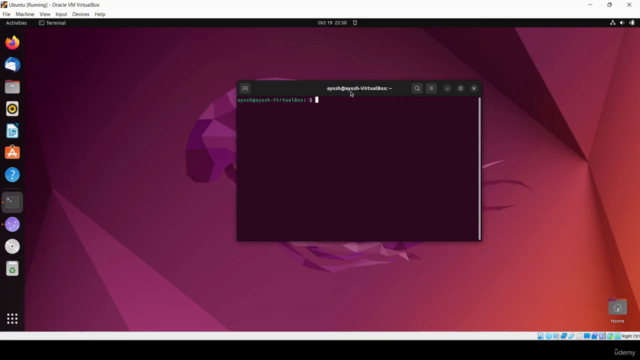Maximize the Terminal window
This screenshot has height=360, width=640.
click(460, 88)
